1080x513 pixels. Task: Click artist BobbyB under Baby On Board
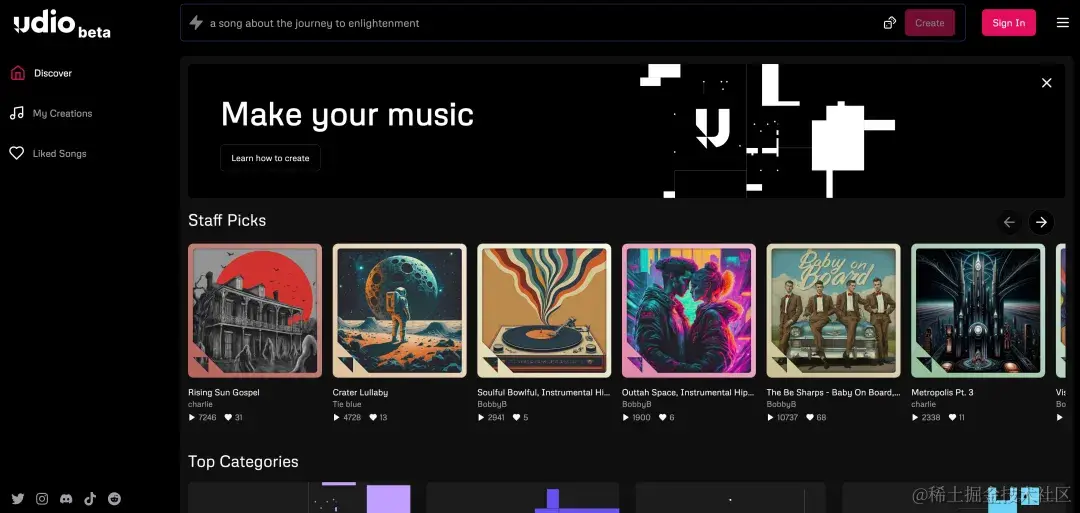pyautogui.click(x=781, y=404)
